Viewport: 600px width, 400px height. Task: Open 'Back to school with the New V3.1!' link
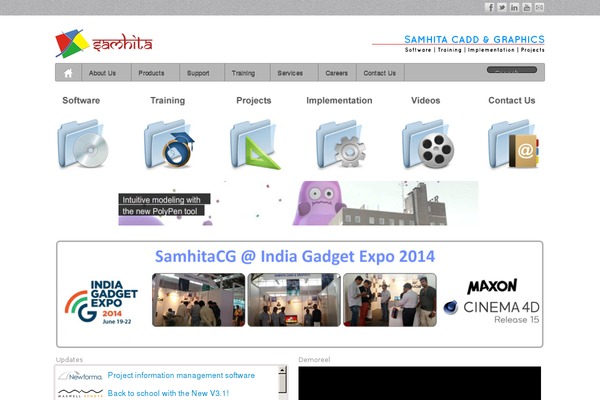click(168, 393)
